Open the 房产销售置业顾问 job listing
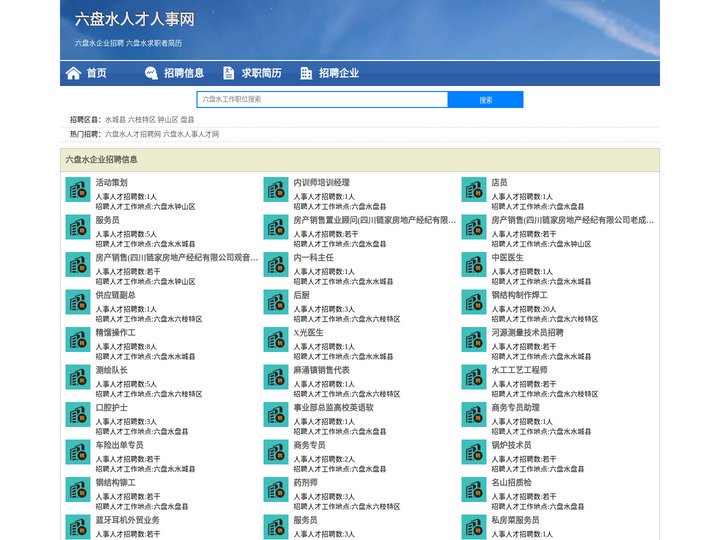720x540 pixels. [x=375, y=220]
